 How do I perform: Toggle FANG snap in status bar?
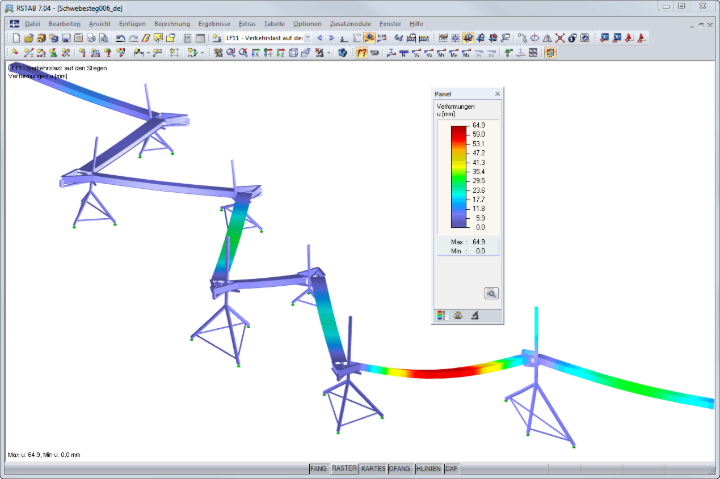coord(318,468)
